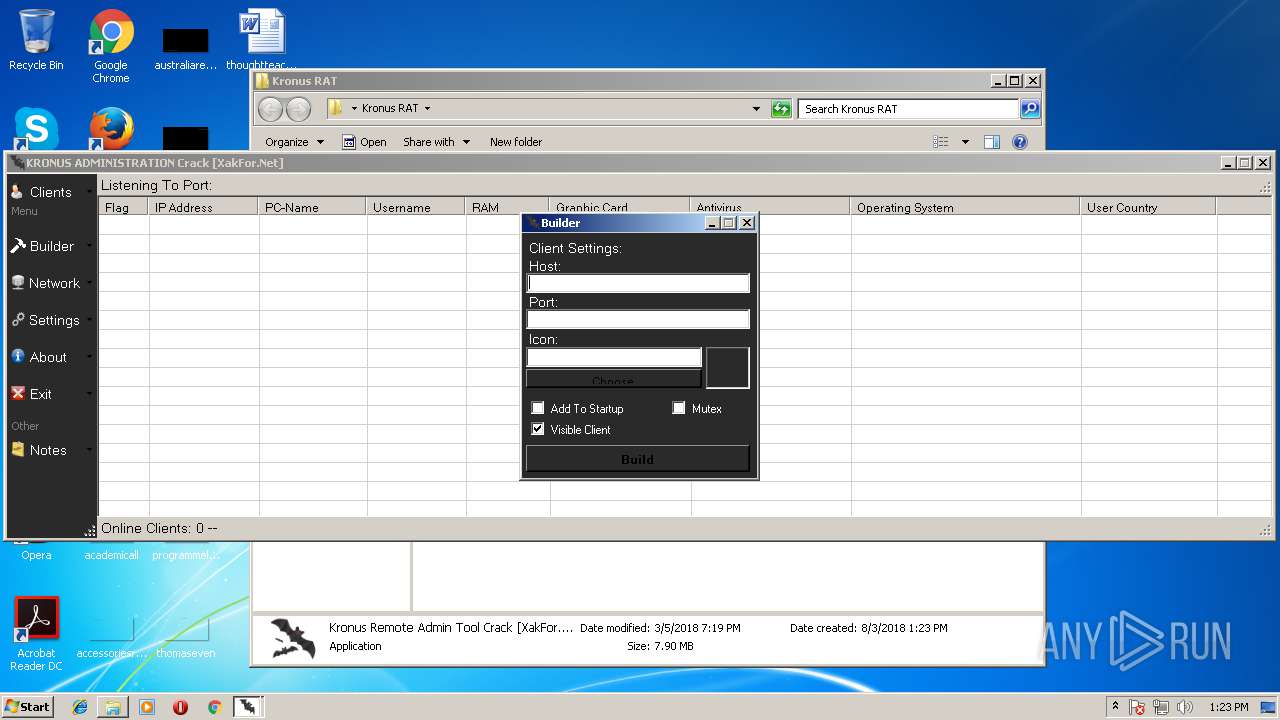Screen dimensions: 1280x720
Task: Select the bat application icon in details pane
Action: pyautogui.click(x=293, y=638)
